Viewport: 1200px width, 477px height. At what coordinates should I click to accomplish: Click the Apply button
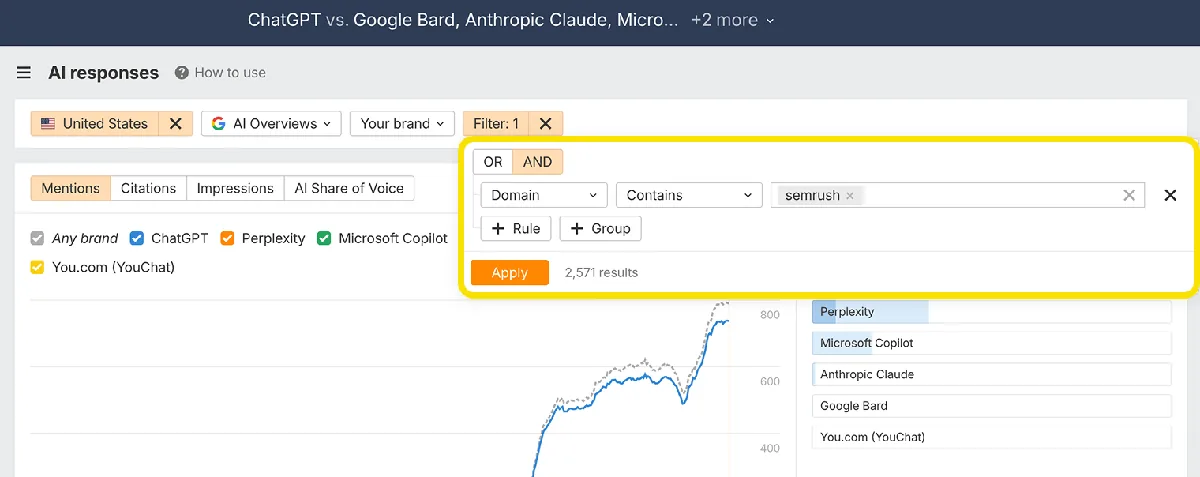(x=510, y=273)
